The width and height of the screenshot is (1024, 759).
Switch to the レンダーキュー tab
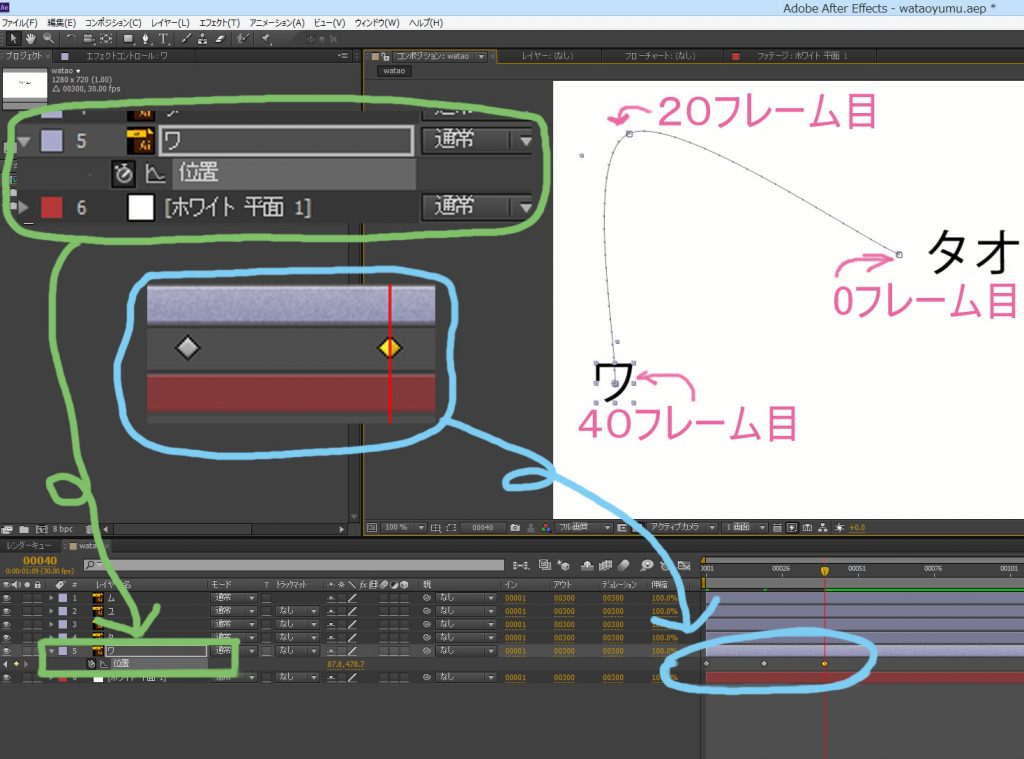click(29, 545)
